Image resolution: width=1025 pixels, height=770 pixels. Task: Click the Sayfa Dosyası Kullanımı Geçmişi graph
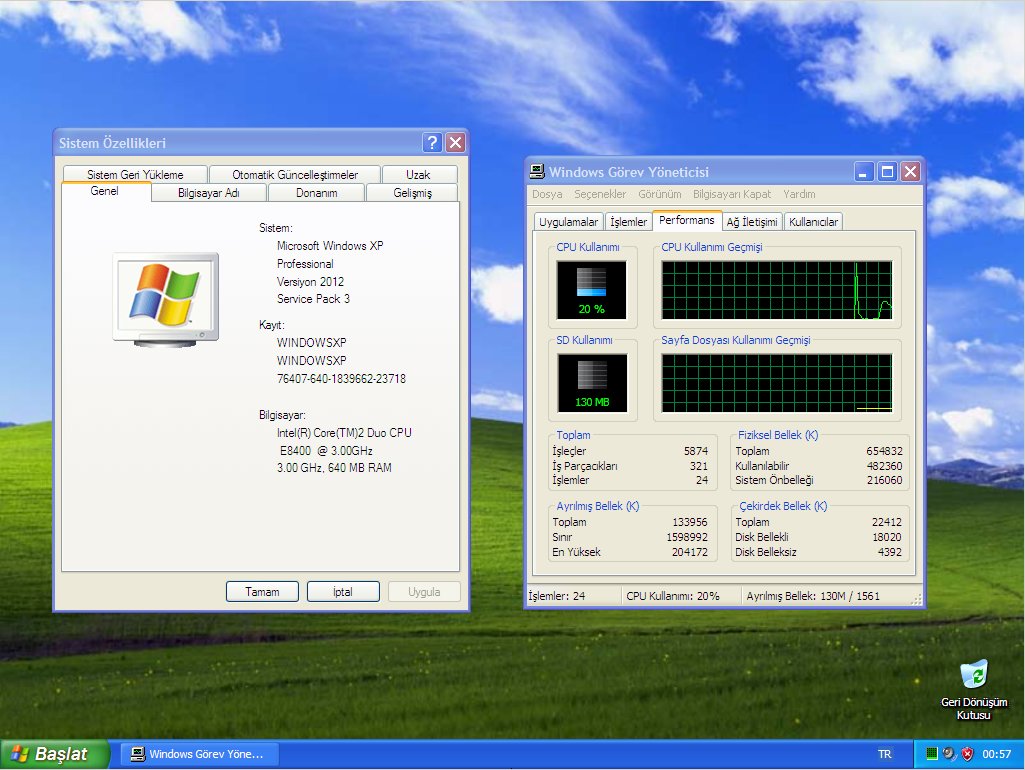point(777,383)
